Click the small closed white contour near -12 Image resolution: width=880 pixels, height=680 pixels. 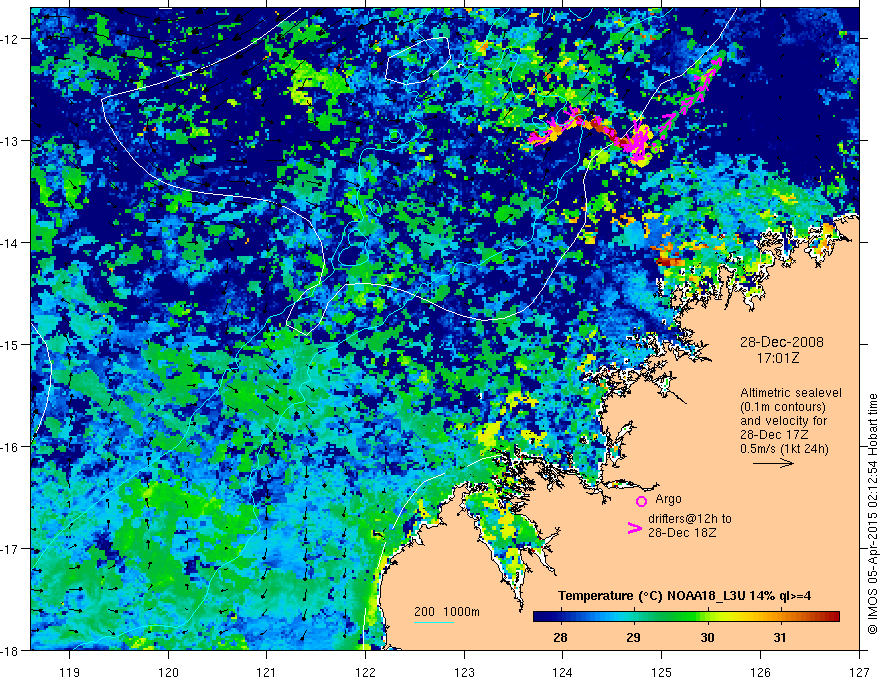419,61
